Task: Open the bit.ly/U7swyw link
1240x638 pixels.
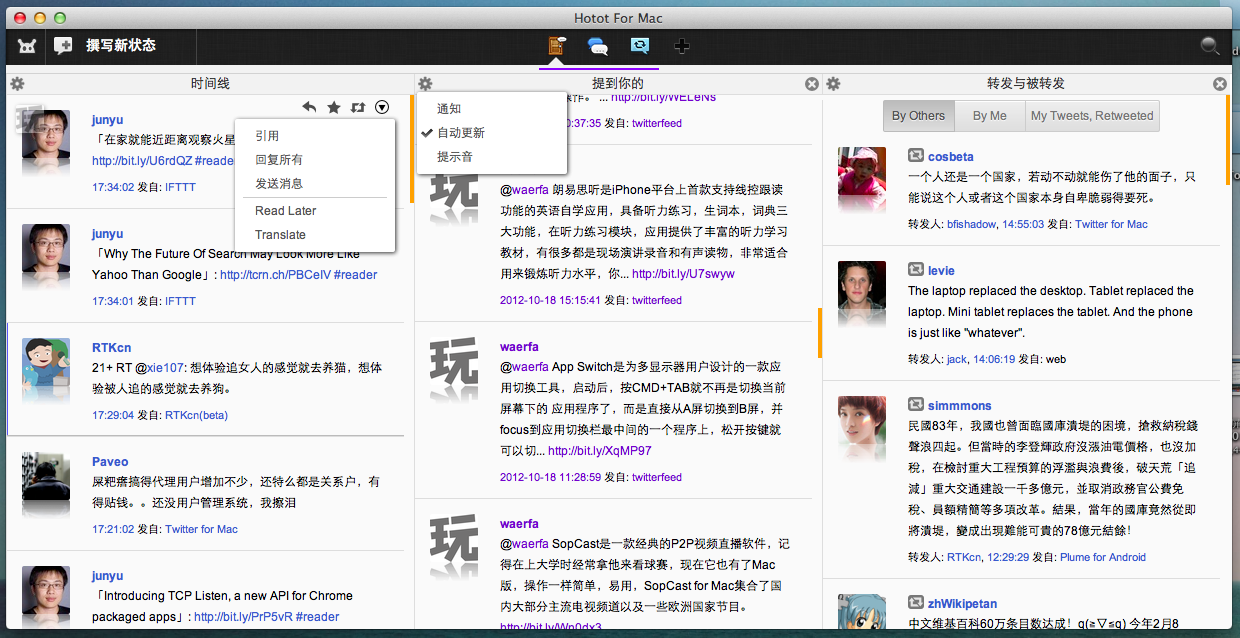Action: point(683,274)
